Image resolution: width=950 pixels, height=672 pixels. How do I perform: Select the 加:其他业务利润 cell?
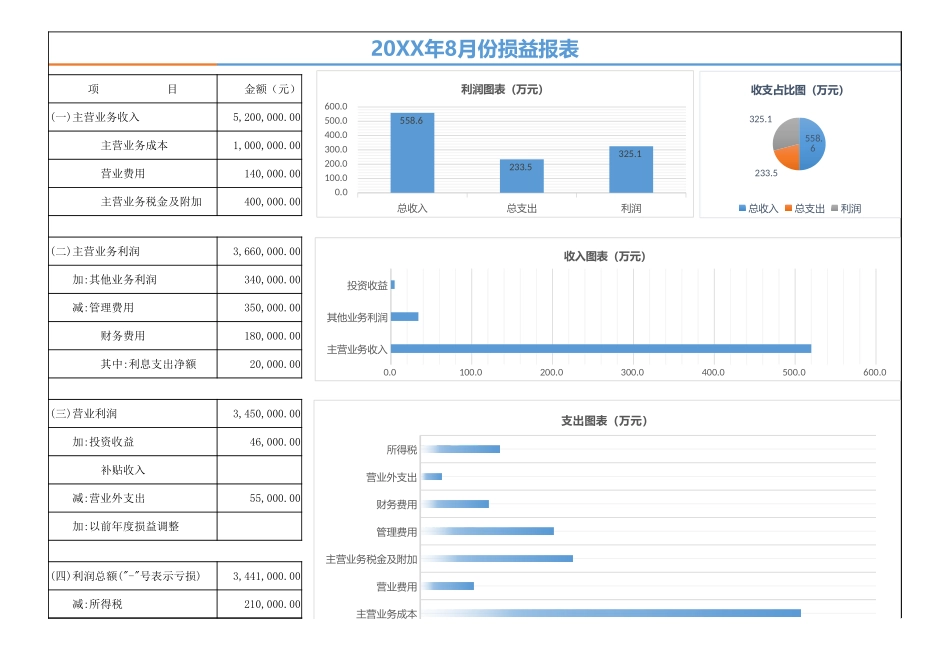[133, 279]
